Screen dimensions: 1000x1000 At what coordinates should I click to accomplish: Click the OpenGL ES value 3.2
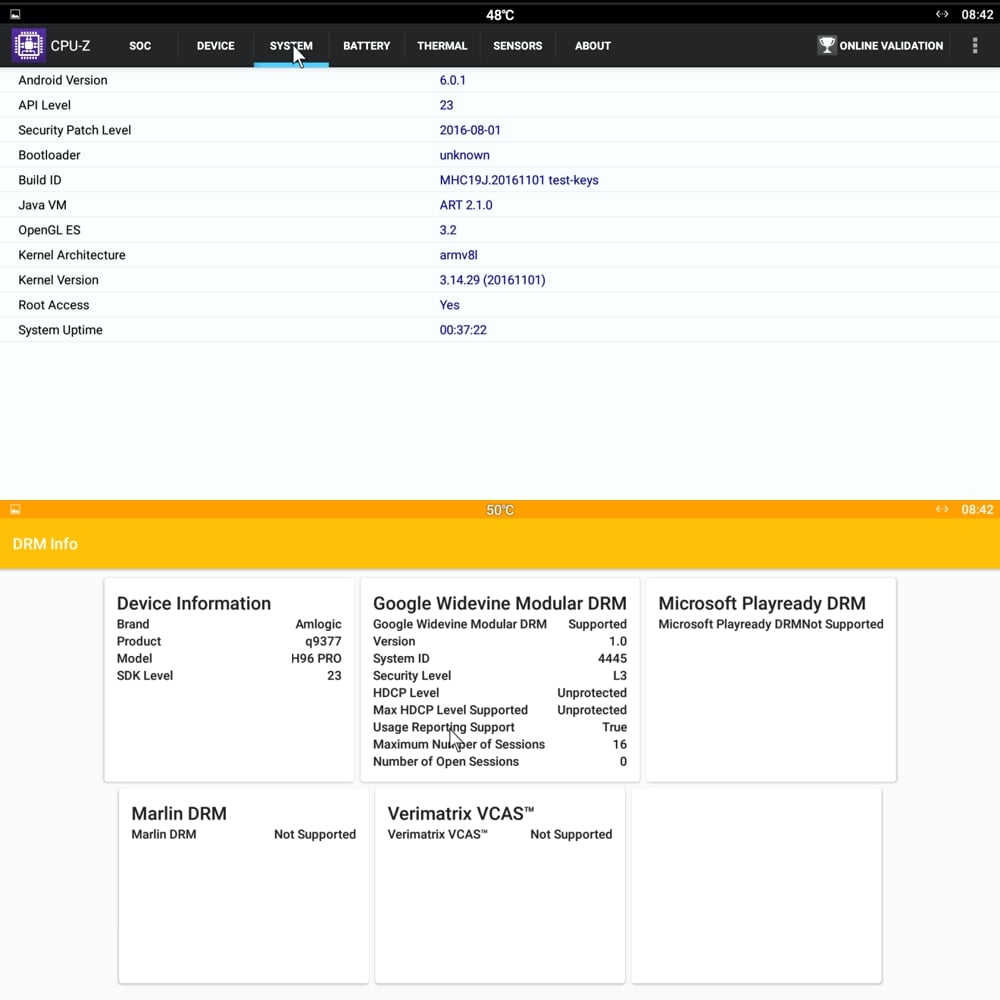point(448,230)
